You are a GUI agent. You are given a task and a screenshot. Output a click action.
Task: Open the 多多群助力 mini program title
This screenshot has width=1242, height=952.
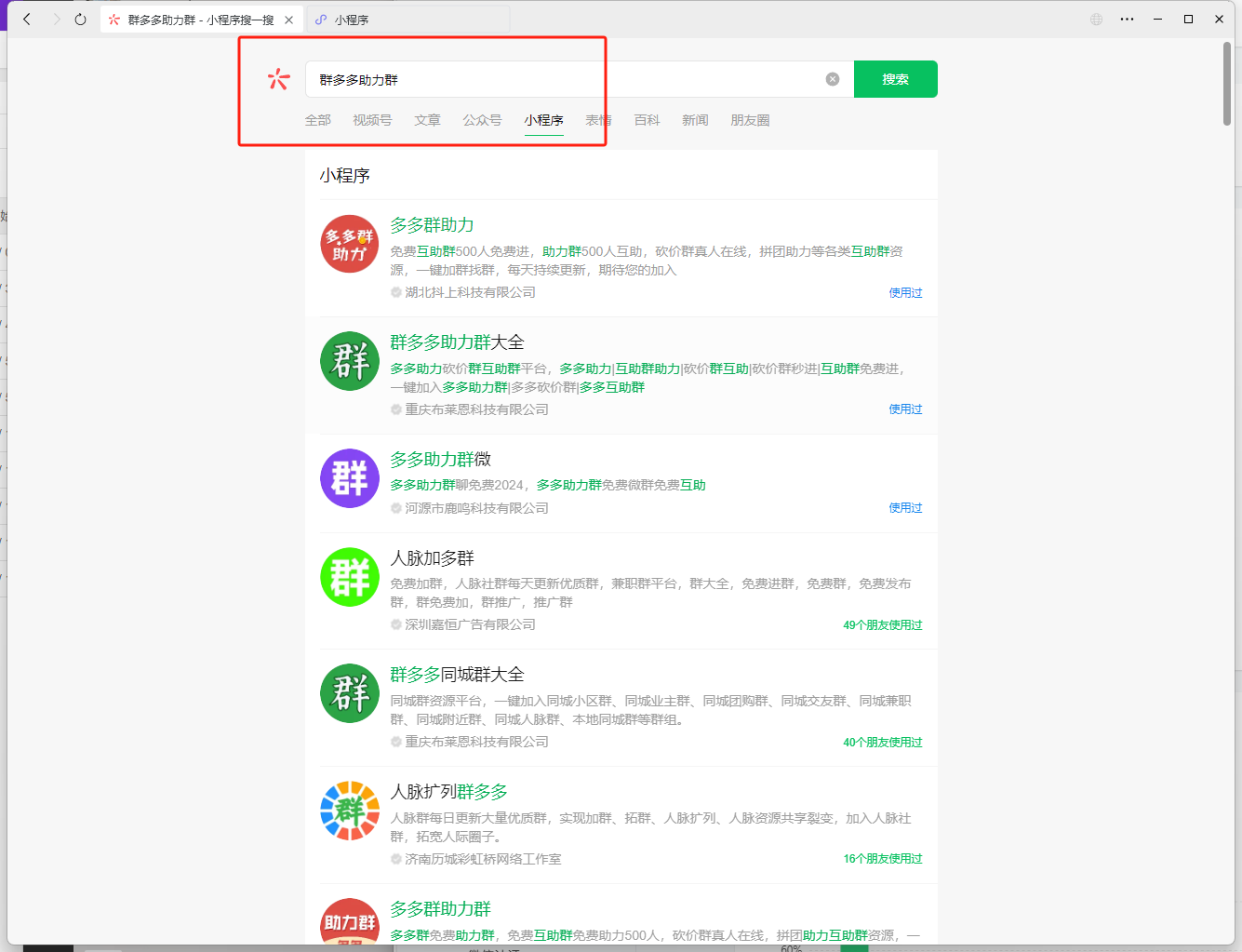pyautogui.click(x=432, y=225)
